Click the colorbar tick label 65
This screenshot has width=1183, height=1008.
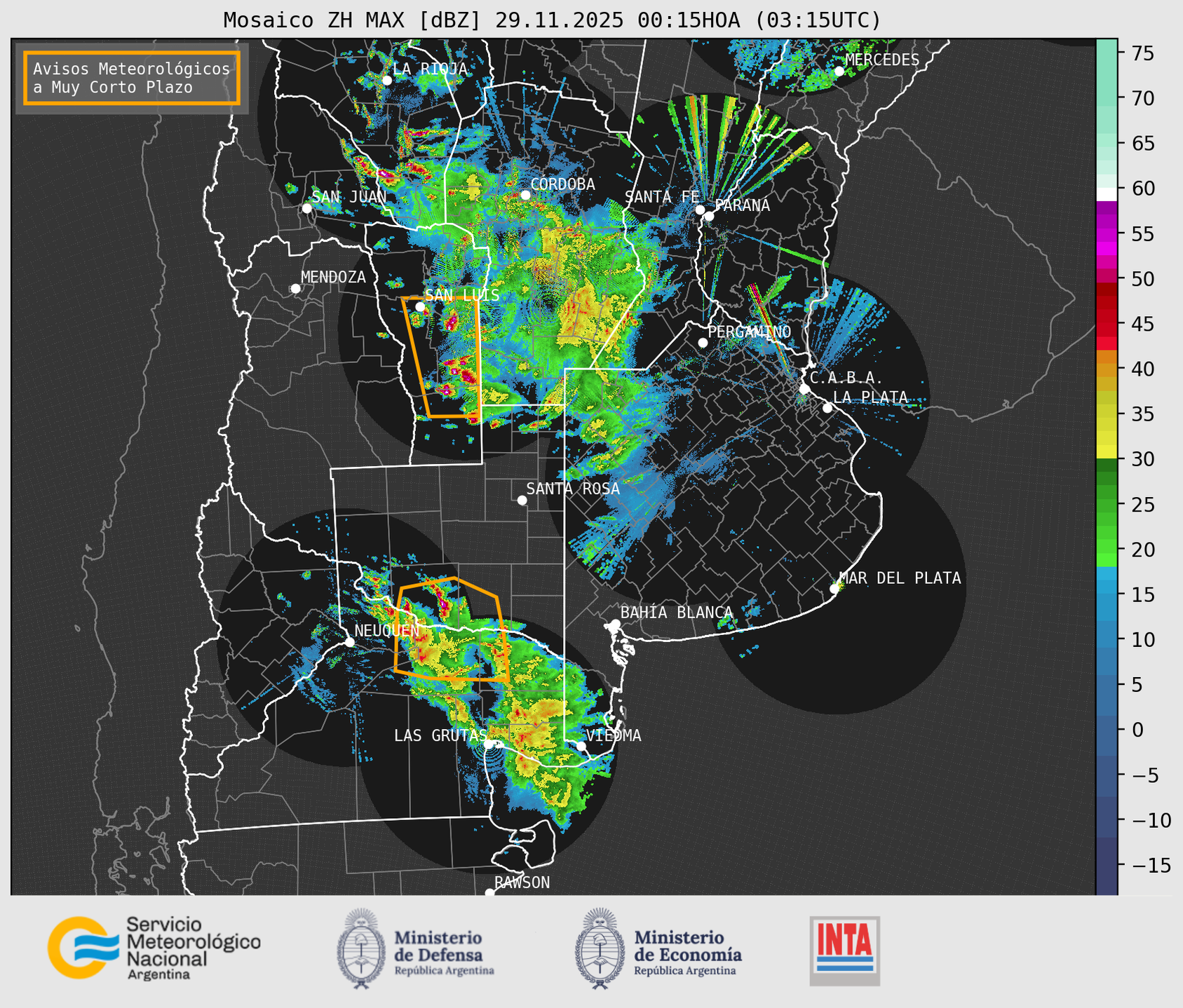coord(1142,144)
